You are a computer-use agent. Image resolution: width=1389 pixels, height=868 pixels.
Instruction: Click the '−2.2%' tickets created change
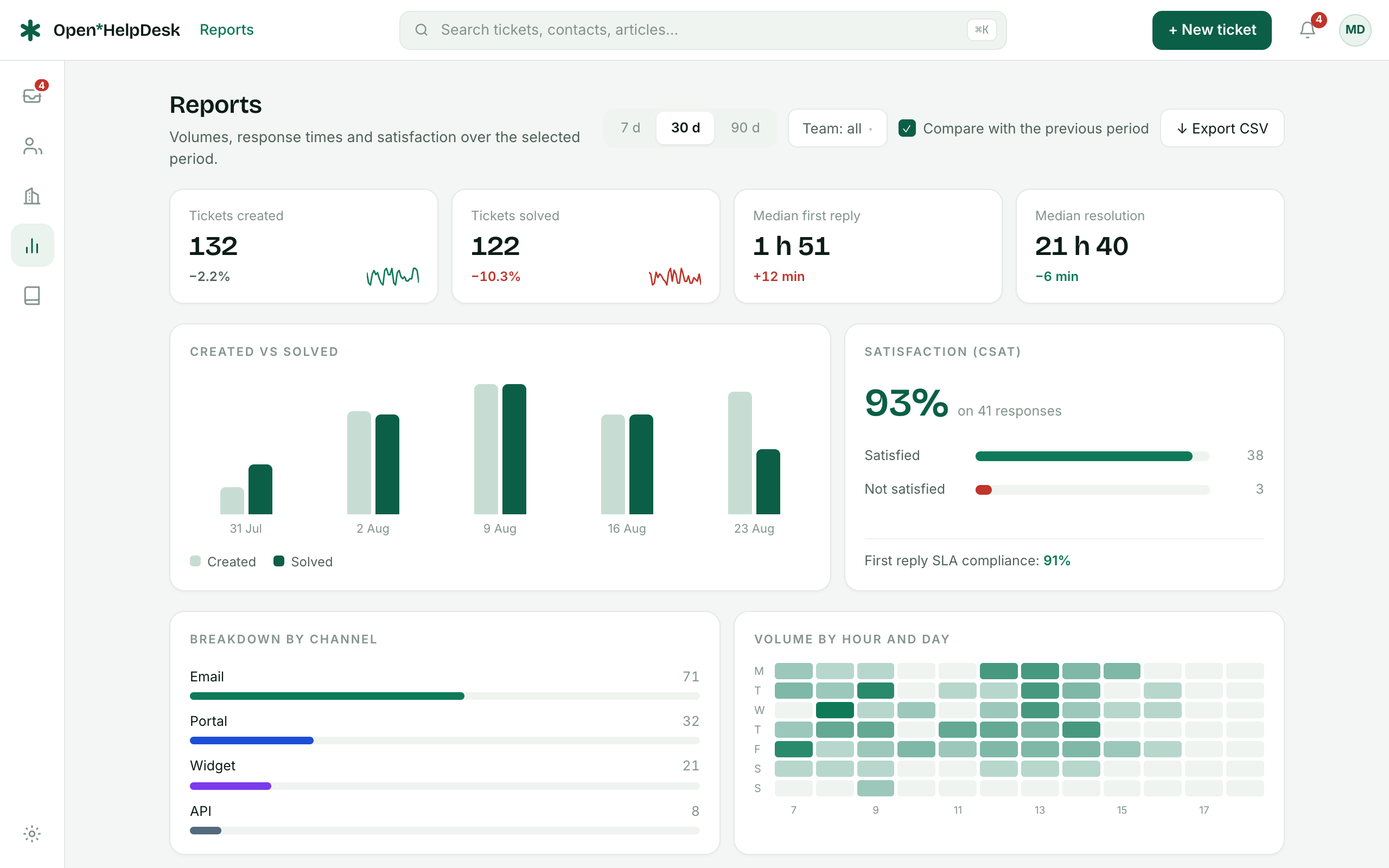click(x=209, y=277)
